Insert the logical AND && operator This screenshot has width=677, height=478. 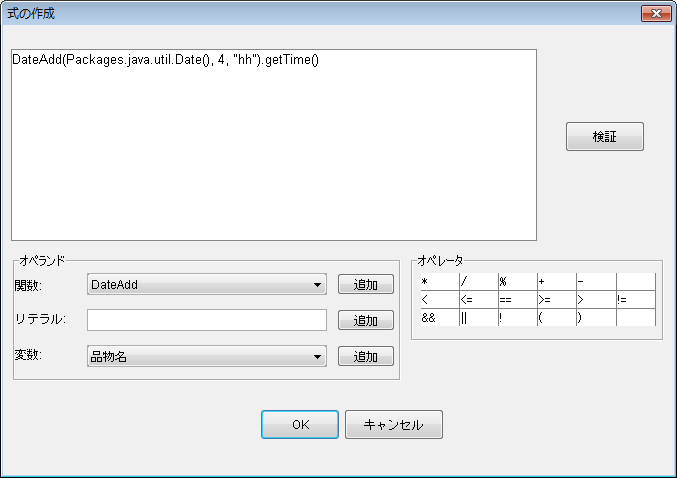click(x=440, y=317)
